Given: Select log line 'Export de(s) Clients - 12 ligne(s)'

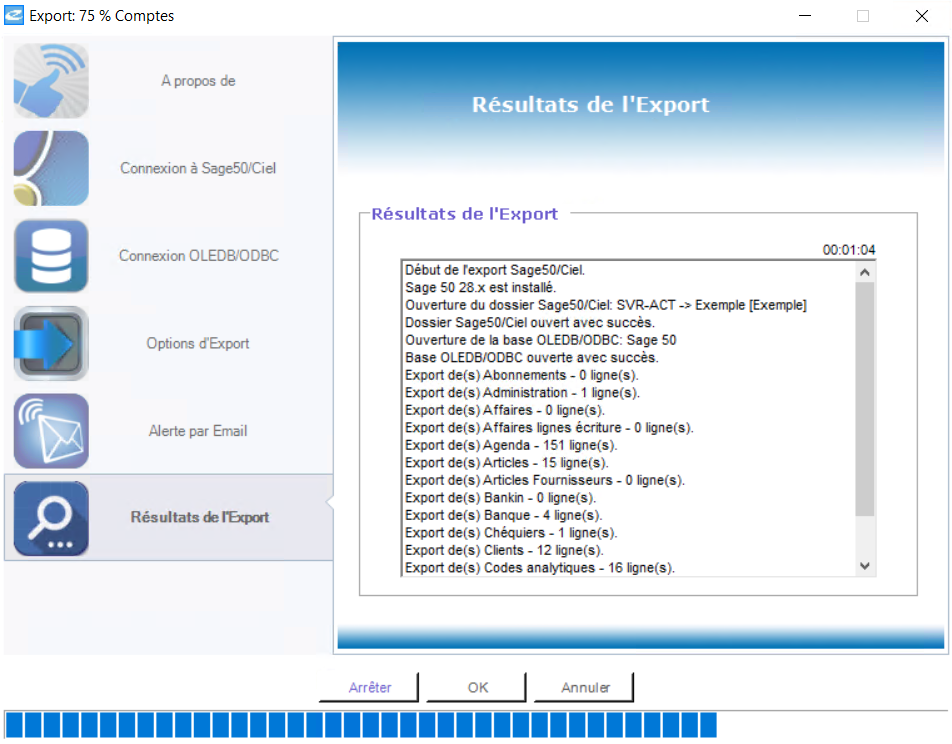Looking at the screenshot, I should (x=504, y=550).
